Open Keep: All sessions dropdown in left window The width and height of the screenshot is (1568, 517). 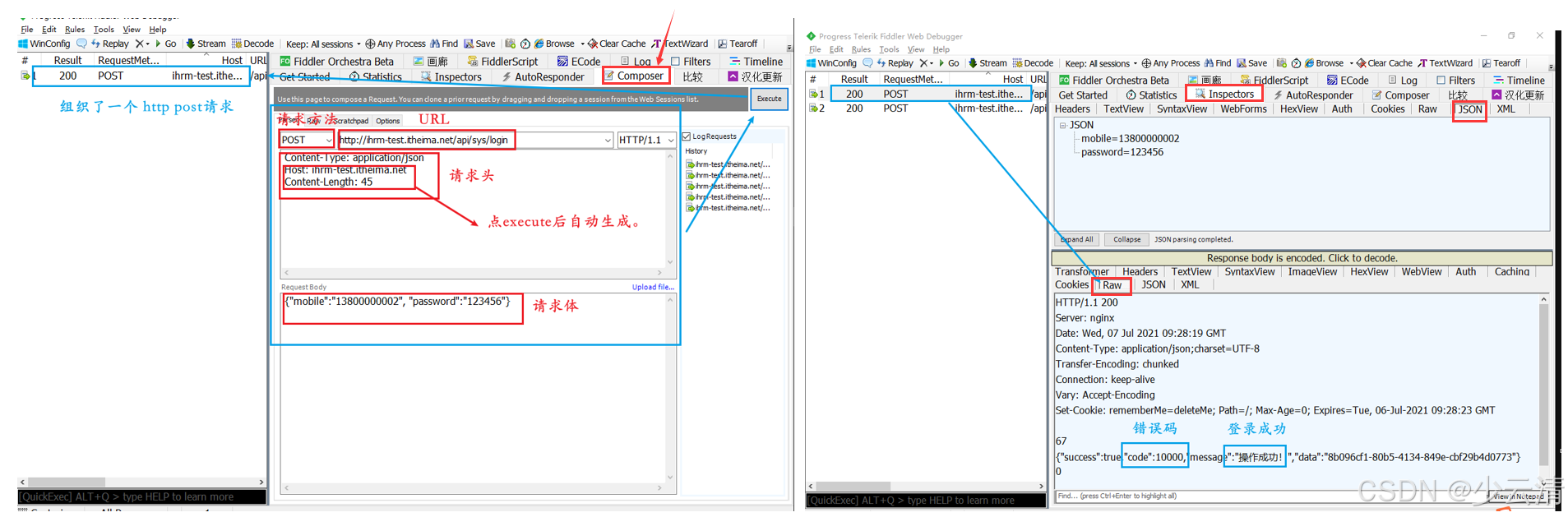click(x=321, y=44)
